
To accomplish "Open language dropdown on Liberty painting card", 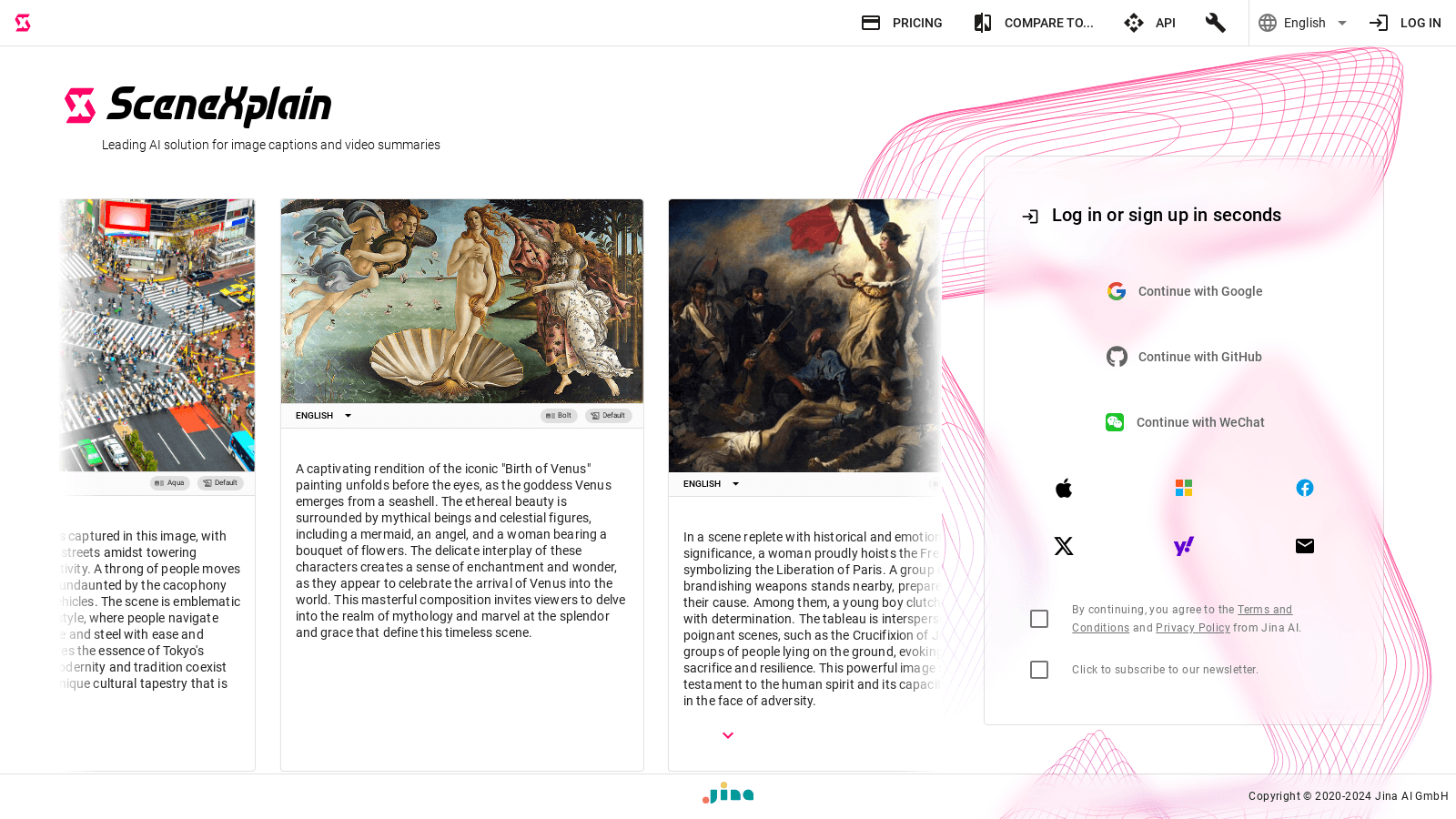I will [x=711, y=484].
